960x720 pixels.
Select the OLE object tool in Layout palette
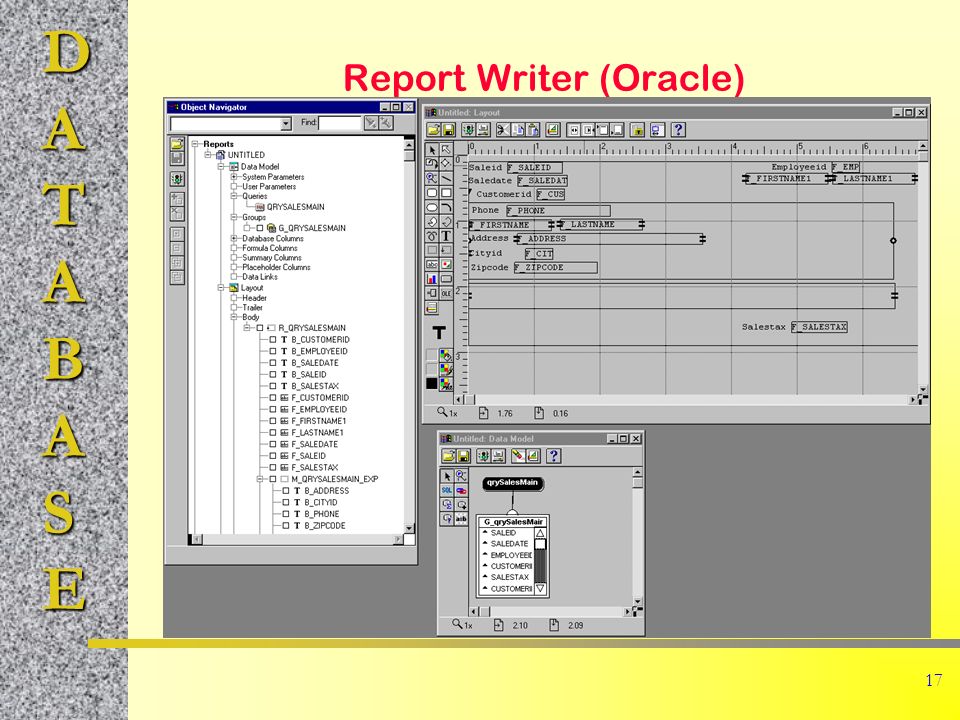click(446, 293)
